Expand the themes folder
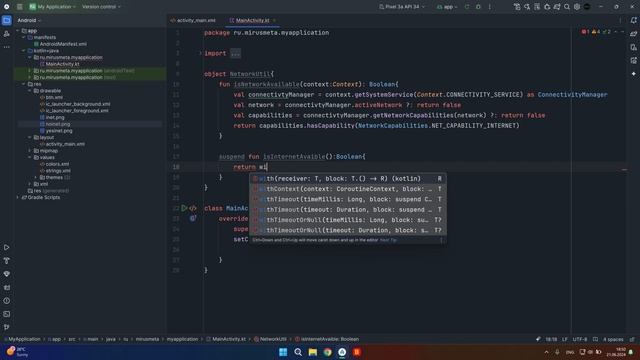The height and width of the screenshot is (360, 640). click(36, 178)
